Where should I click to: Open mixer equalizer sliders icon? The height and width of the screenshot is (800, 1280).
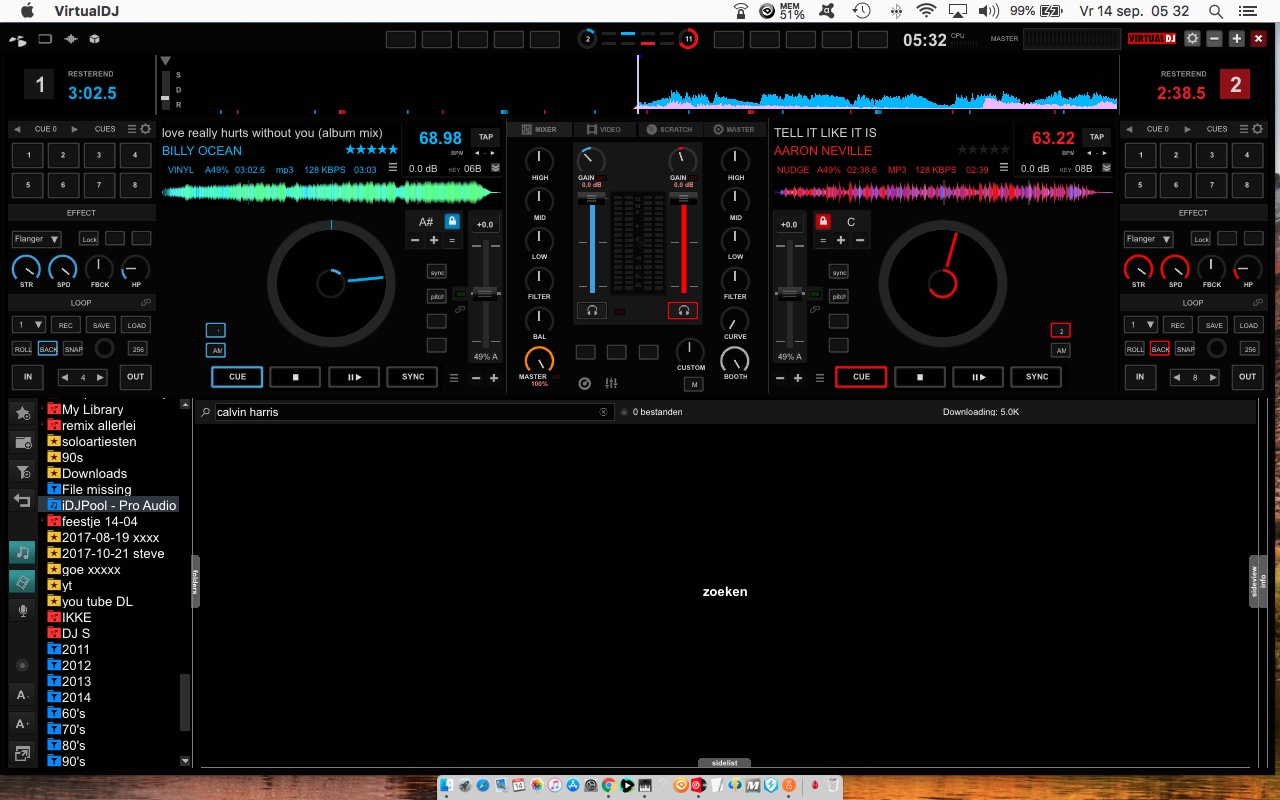coord(611,384)
